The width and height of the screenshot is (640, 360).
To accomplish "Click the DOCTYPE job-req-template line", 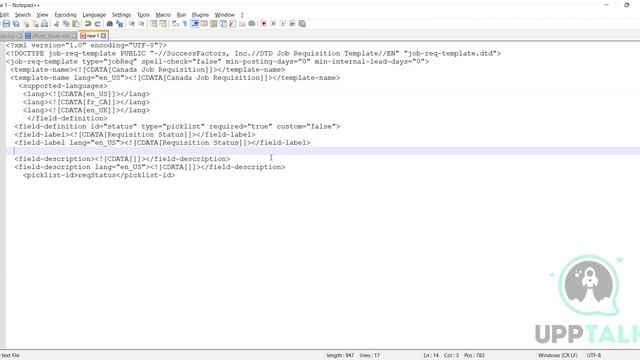I will pyautogui.click(x=253, y=53).
